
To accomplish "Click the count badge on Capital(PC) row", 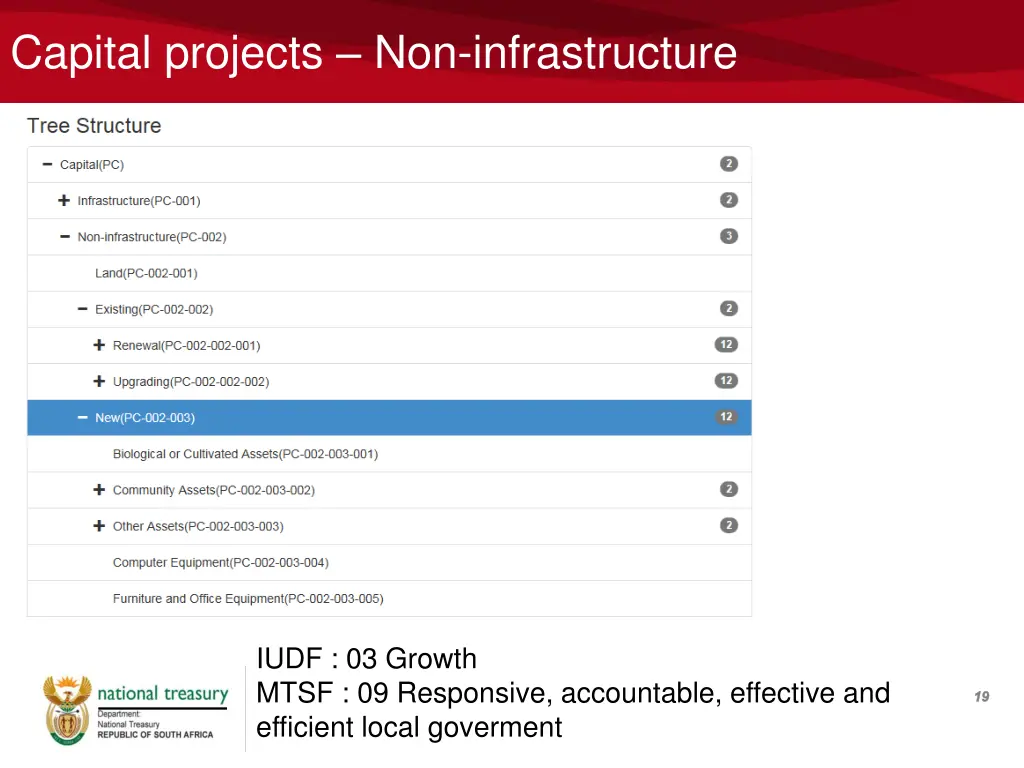I will tap(729, 164).
